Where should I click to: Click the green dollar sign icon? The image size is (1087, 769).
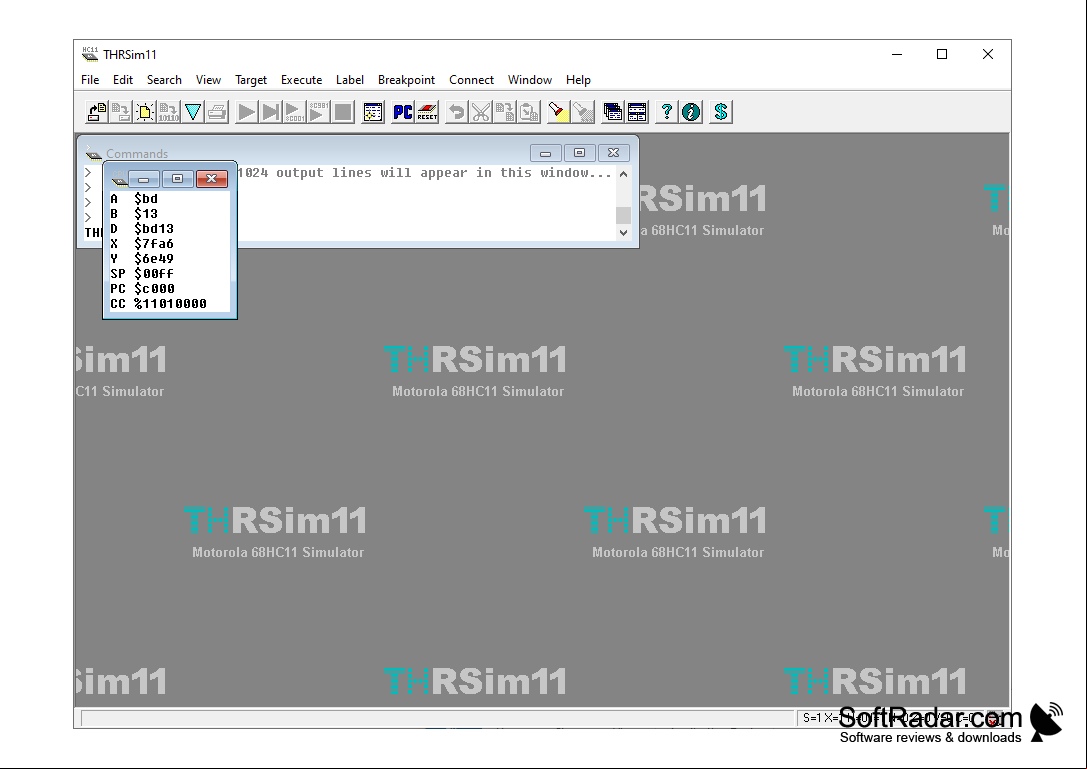pyautogui.click(x=721, y=112)
